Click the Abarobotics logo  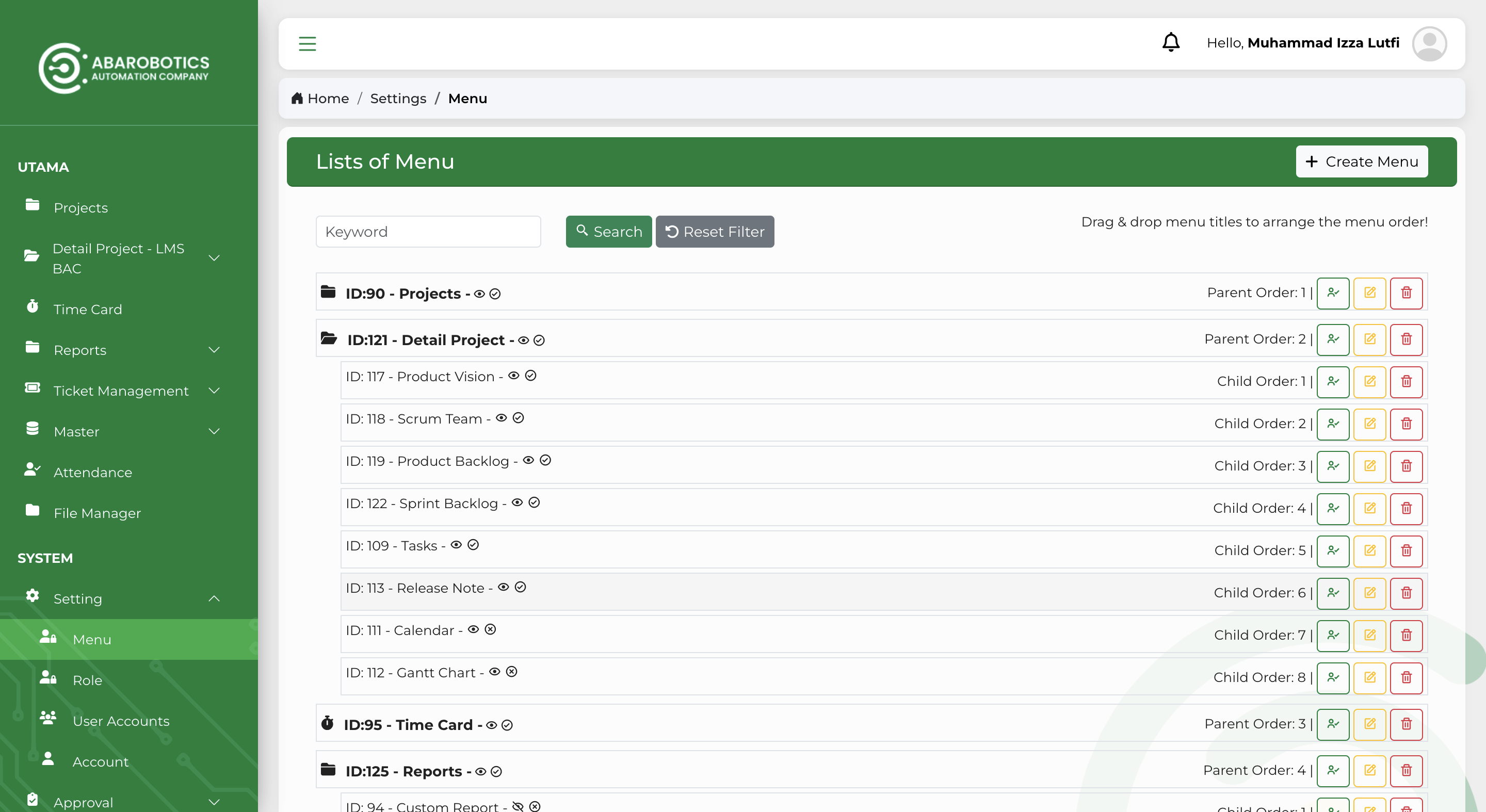[x=123, y=68]
